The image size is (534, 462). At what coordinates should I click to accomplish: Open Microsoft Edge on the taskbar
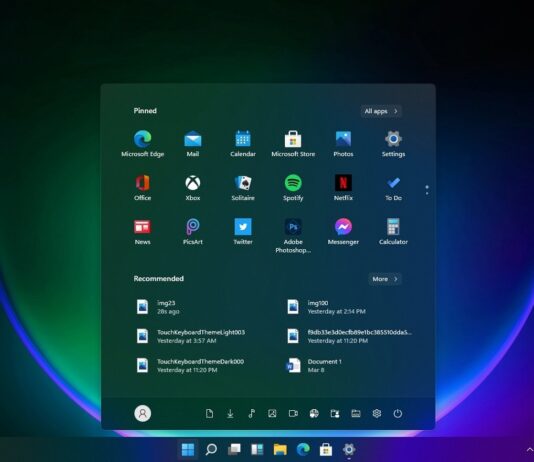[x=303, y=449]
